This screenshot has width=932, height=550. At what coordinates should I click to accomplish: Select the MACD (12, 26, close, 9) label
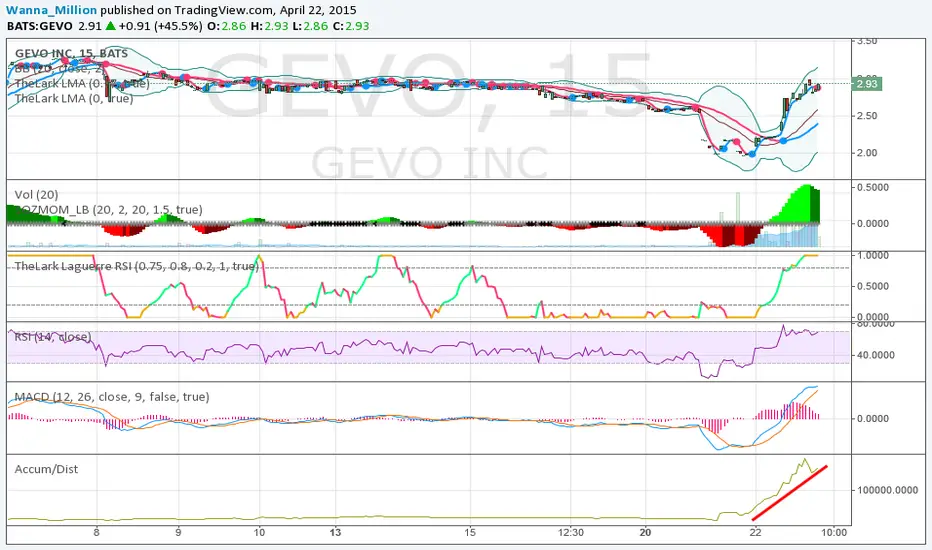[x=112, y=397]
